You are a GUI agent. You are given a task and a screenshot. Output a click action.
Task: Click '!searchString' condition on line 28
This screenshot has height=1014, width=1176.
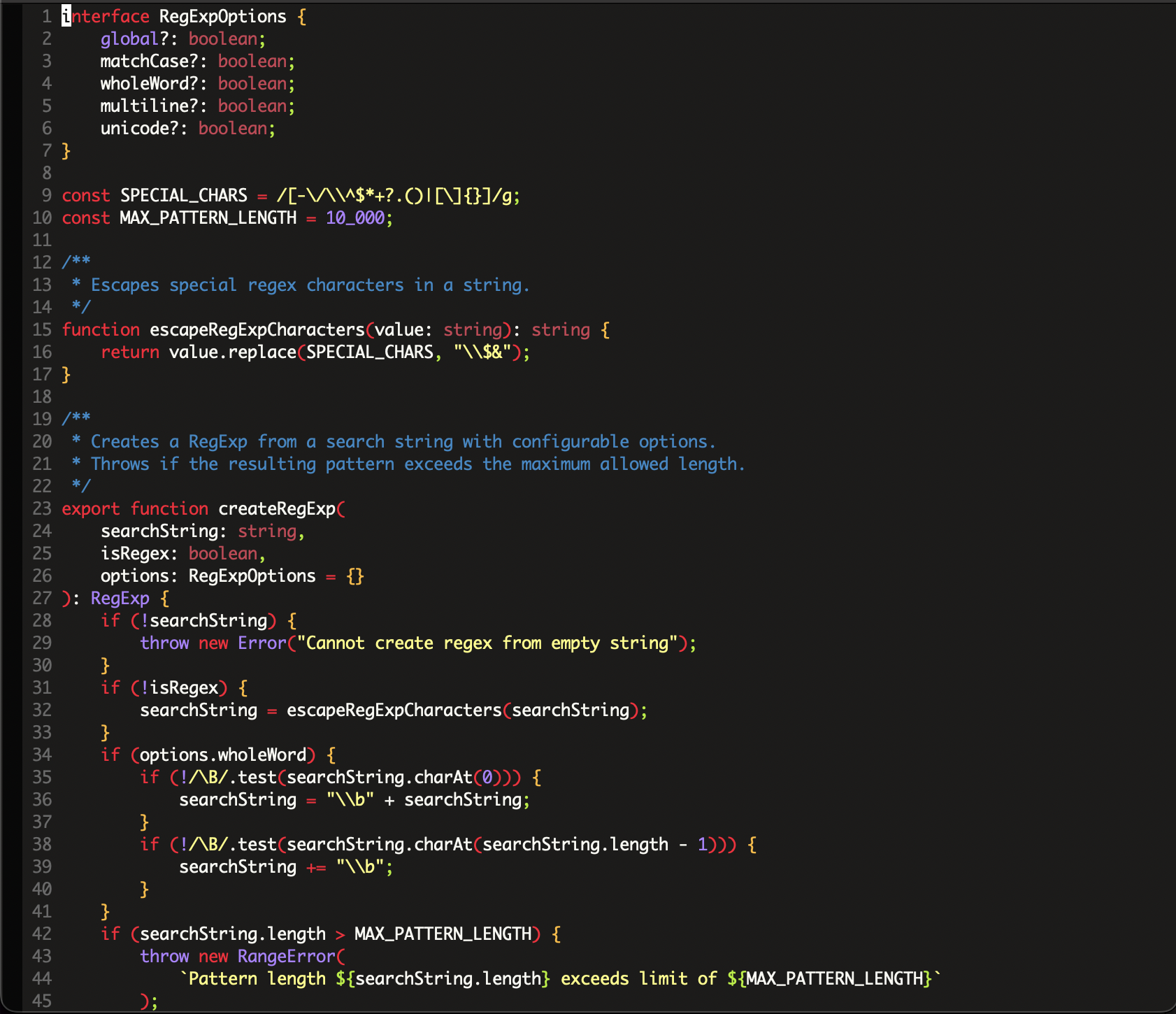point(203,620)
